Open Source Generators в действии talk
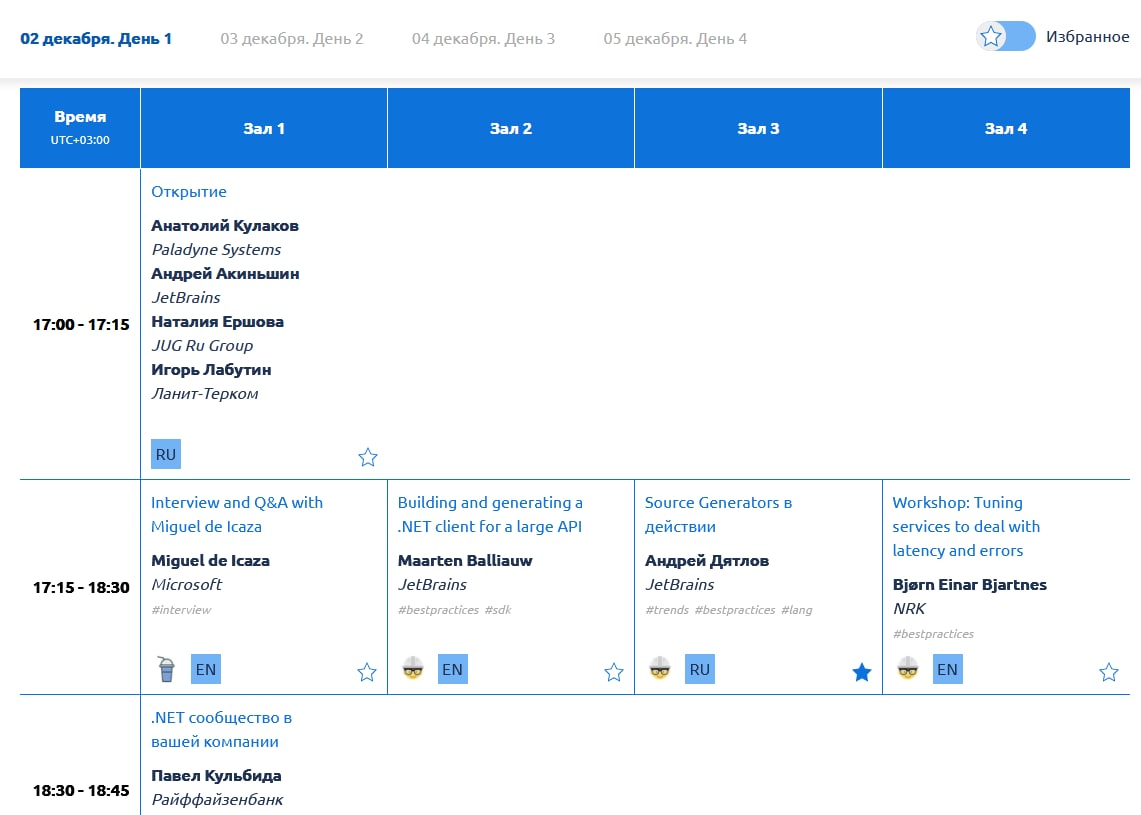The image size is (1141, 815). coord(718,514)
